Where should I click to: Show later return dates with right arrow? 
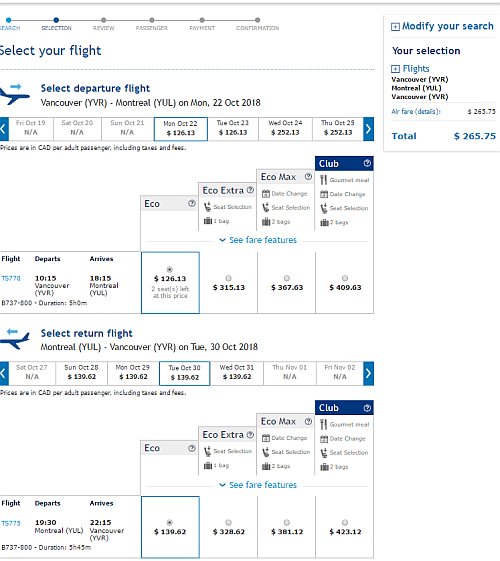coord(368,374)
